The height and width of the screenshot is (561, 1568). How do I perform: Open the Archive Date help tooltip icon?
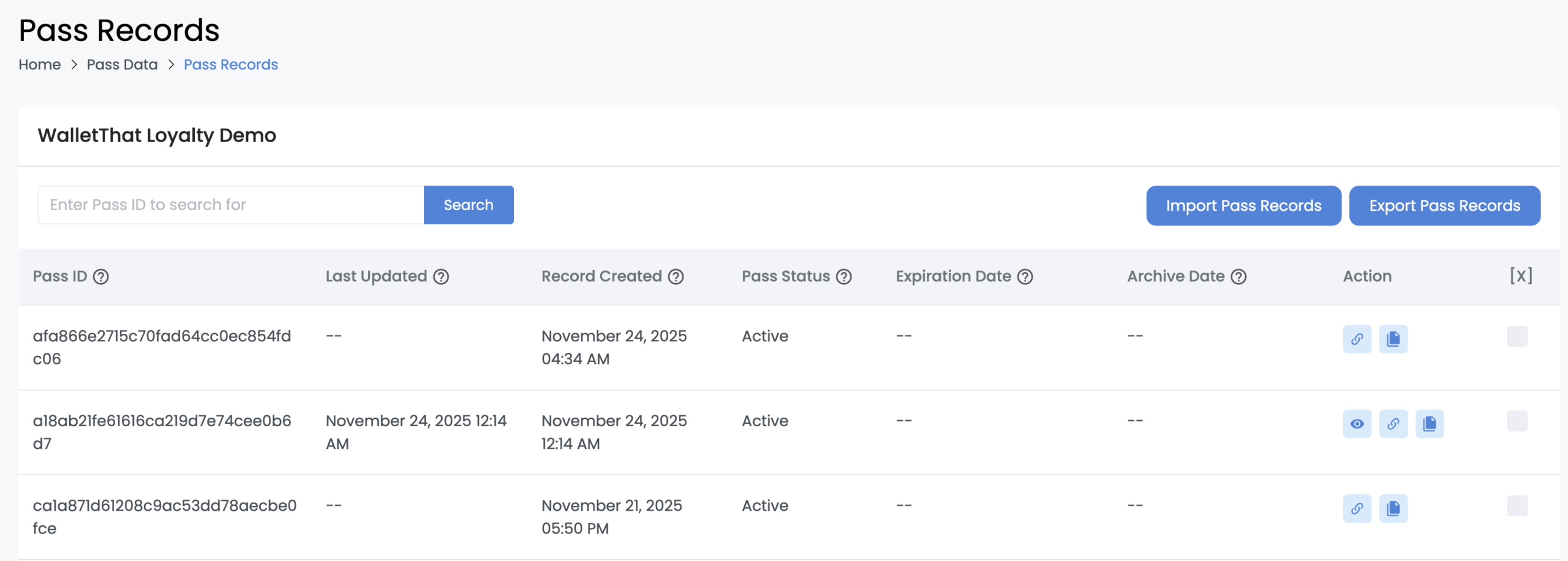[x=1238, y=277]
